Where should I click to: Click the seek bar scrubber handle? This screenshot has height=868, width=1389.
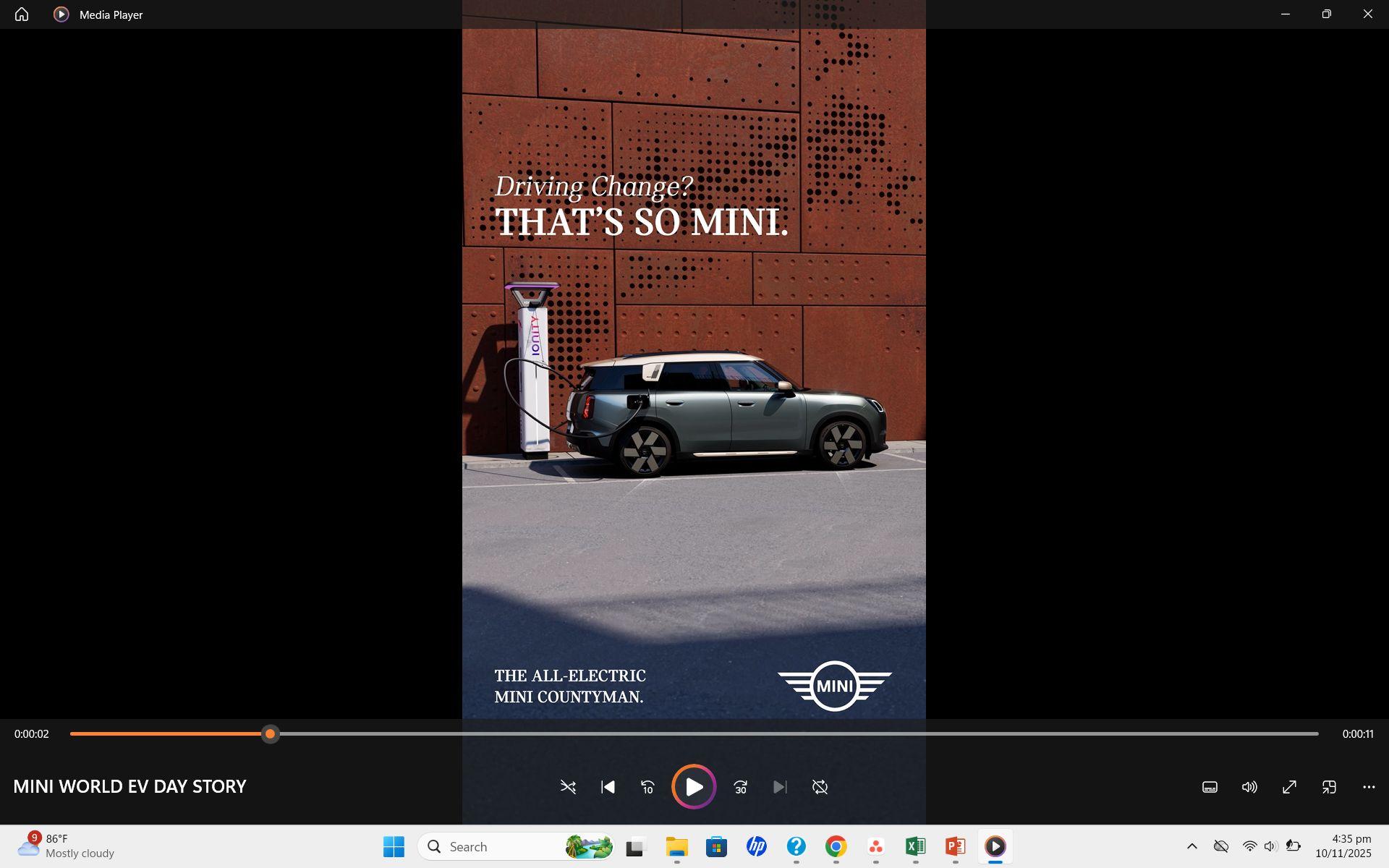point(270,734)
